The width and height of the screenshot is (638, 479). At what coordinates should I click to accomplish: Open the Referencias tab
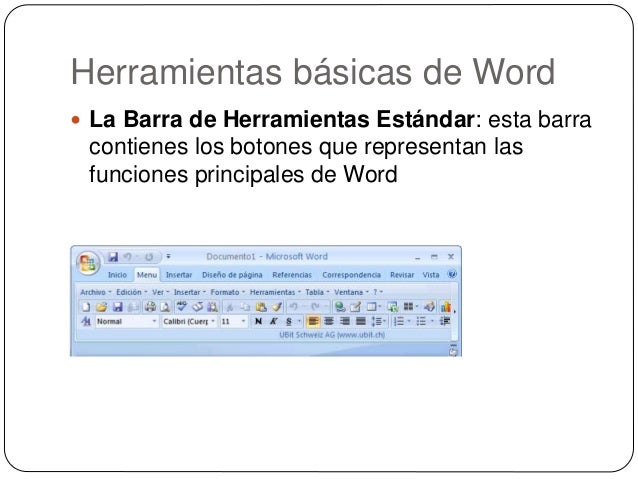(x=292, y=275)
